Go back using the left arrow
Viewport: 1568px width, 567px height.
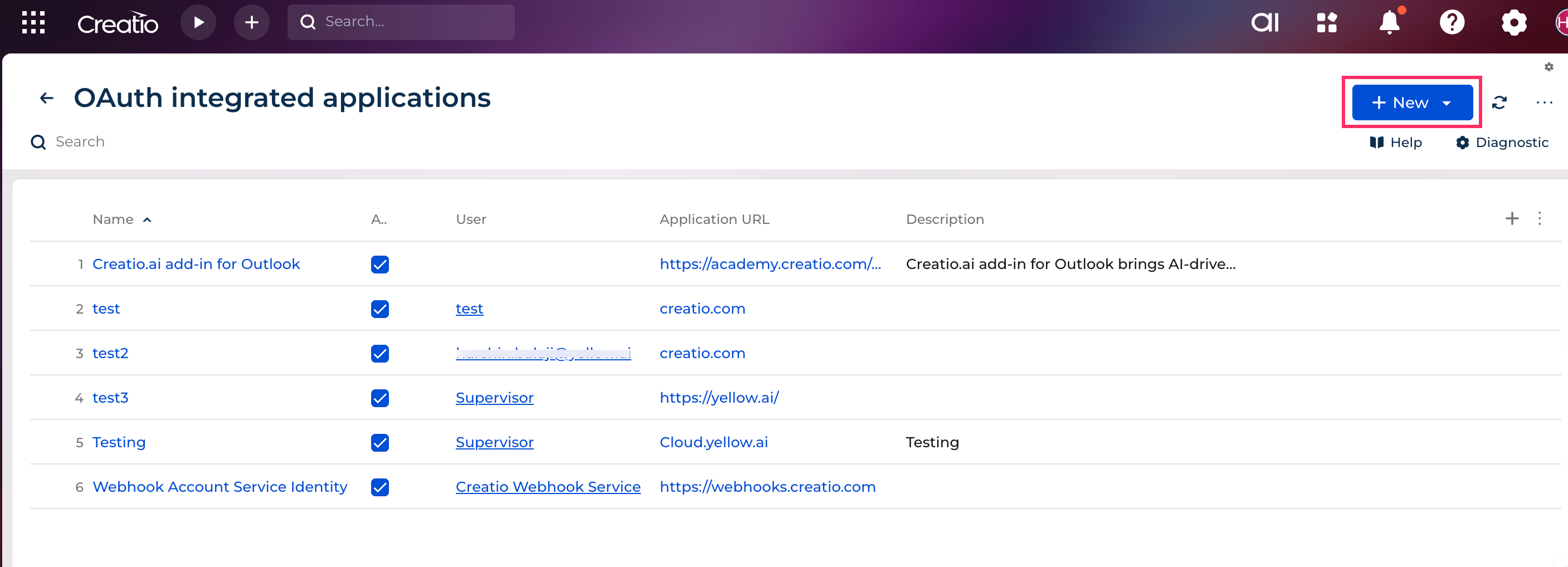pos(47,98)
